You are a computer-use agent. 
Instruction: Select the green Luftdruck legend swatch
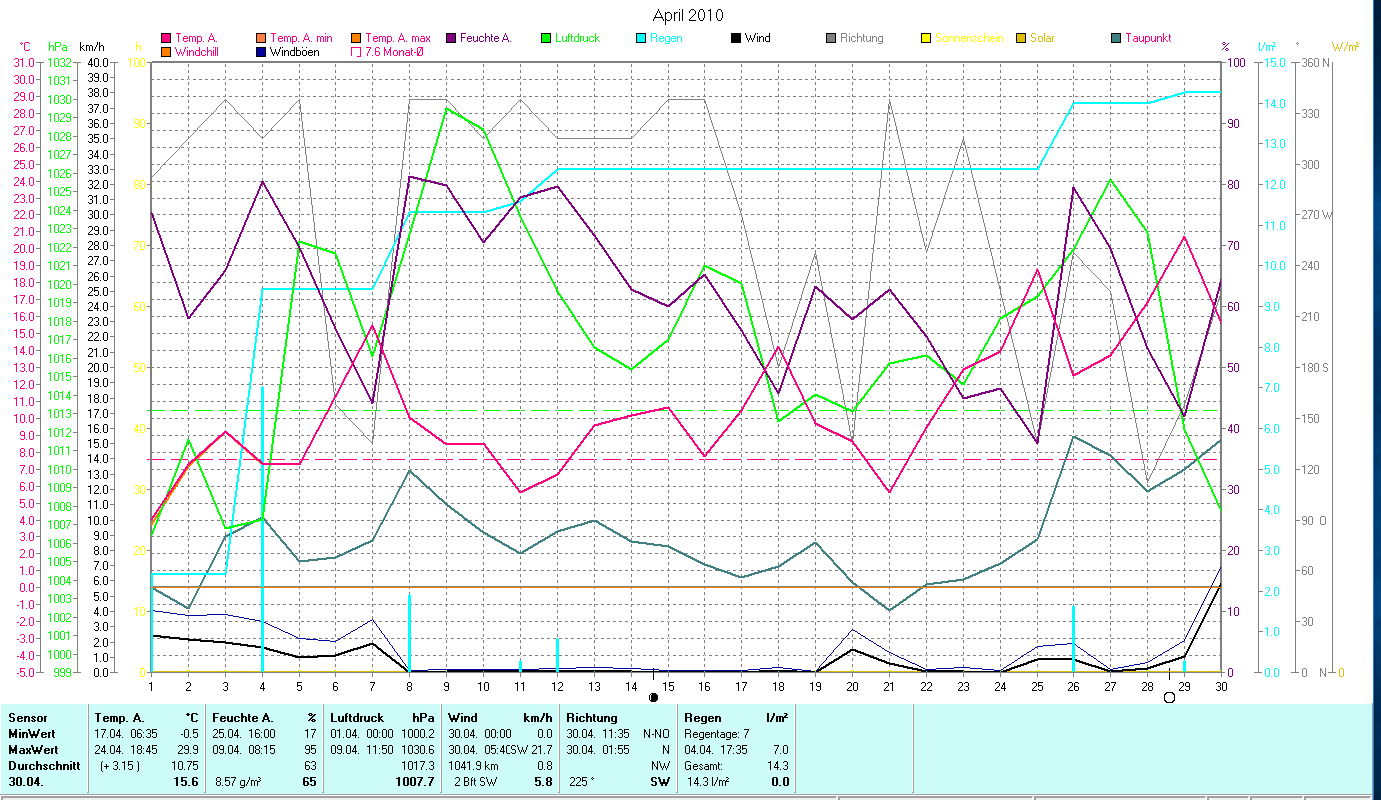click(546, 38)
